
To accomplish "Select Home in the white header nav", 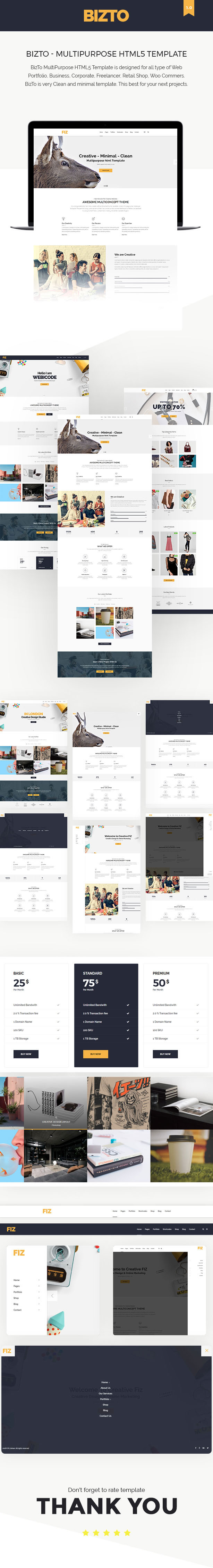I will [115, 1211].
